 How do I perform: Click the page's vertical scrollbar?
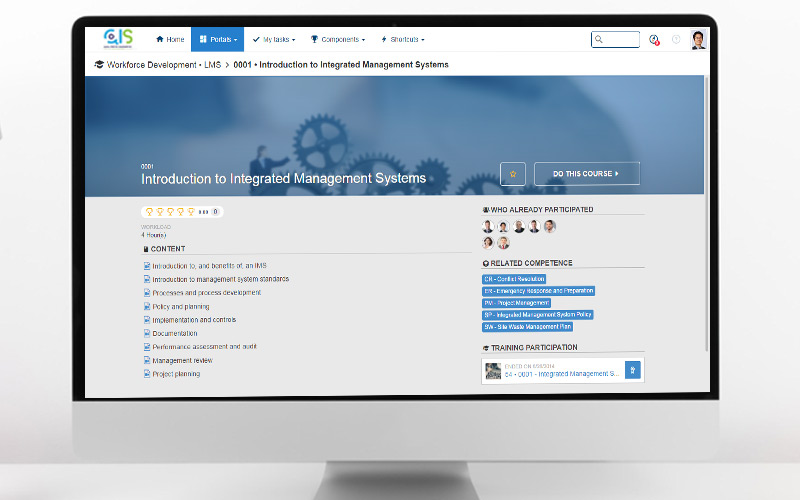click(706, 200)
